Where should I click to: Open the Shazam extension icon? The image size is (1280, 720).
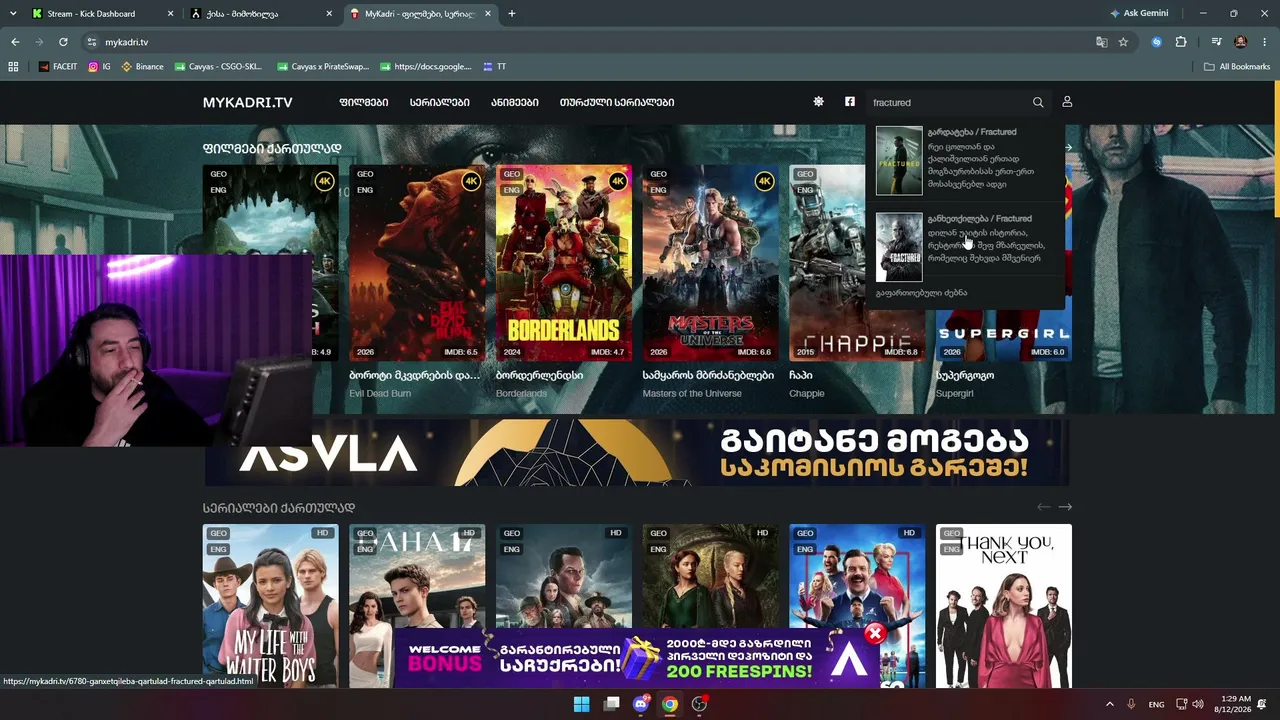pos(1157,42)
